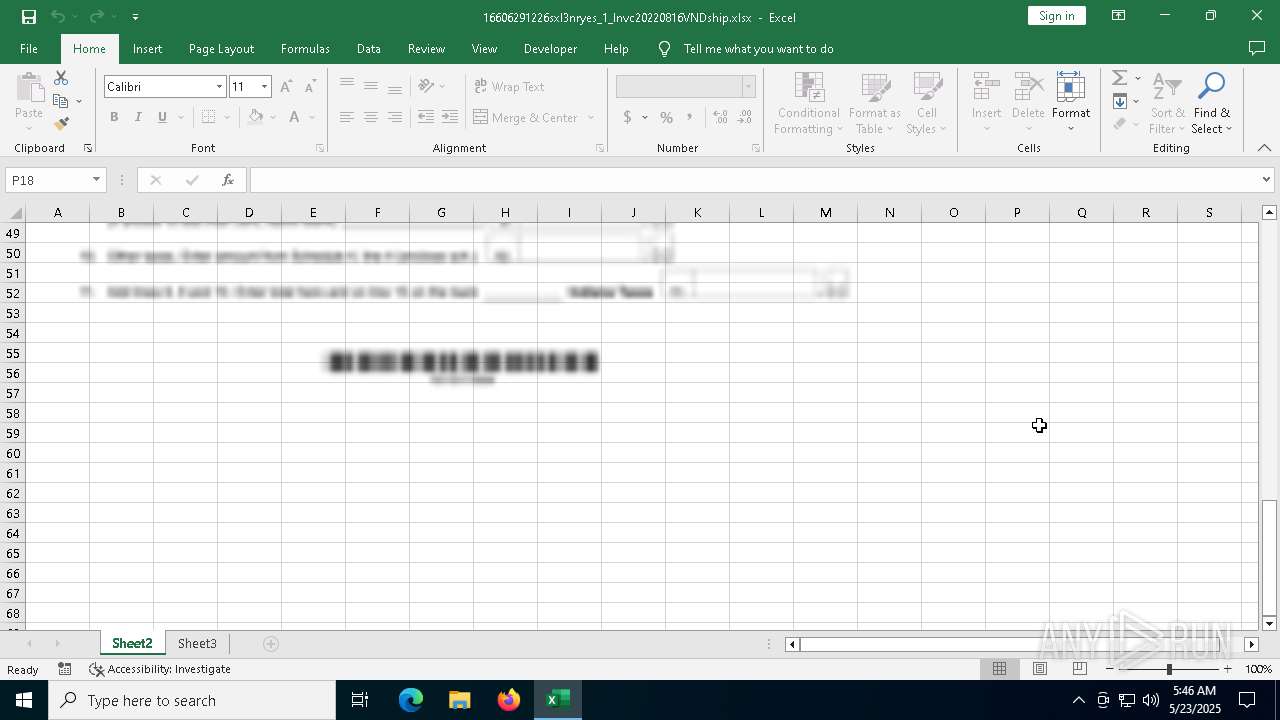The height and width of the screenshot is (720, 1280).
Task: Toggle Top Align
Action: [346, 86]
